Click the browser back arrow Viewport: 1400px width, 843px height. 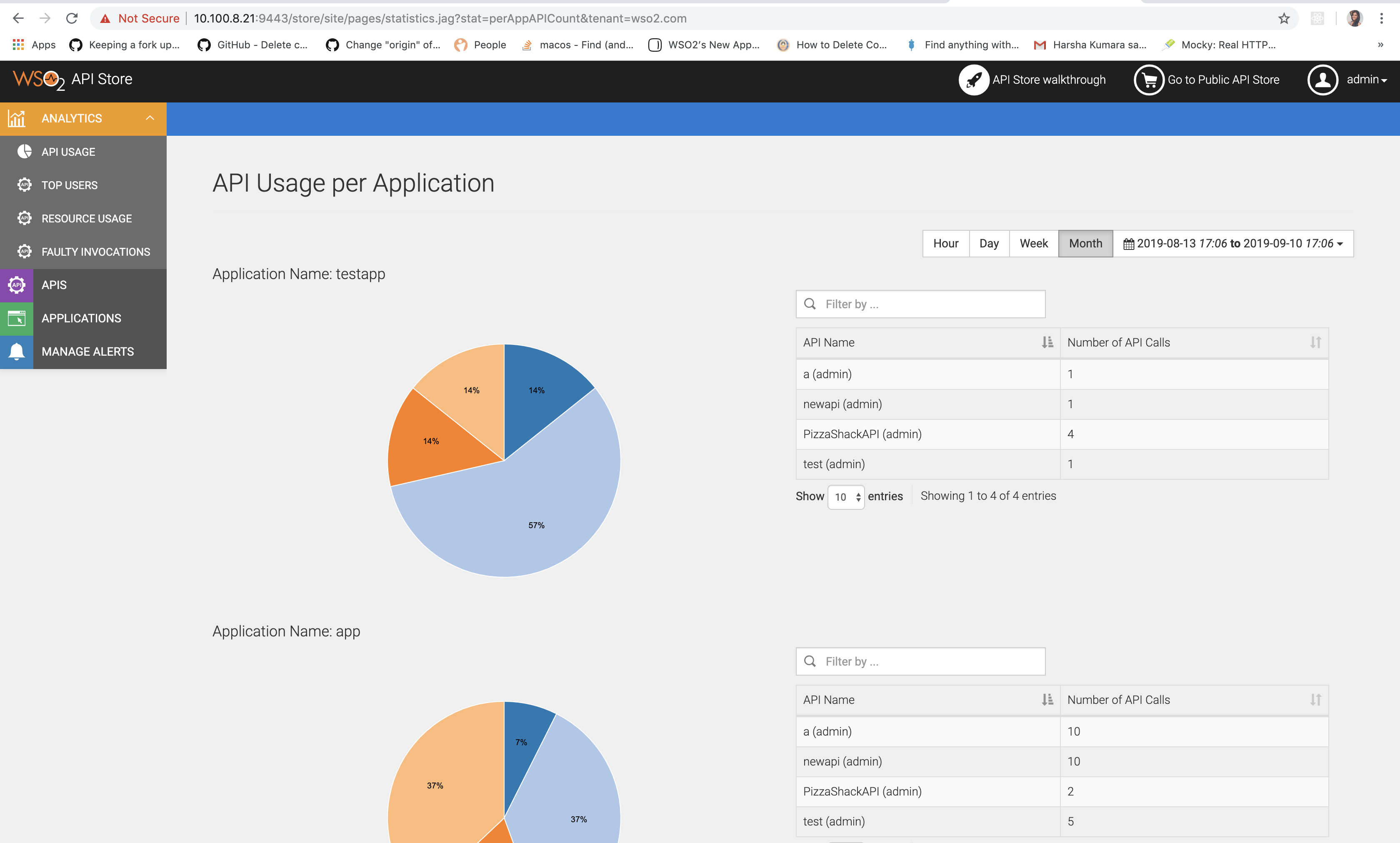tap(17, 18)
